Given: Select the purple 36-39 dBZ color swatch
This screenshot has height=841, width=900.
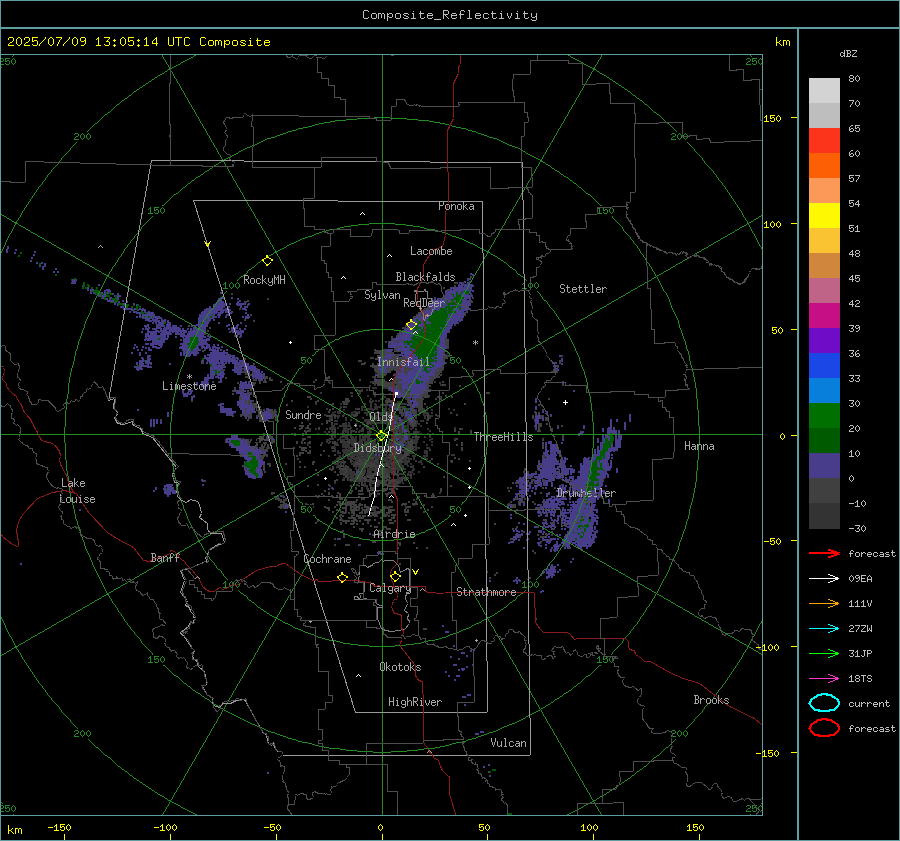Looking at the screenshot, I should tap(824, 341).
